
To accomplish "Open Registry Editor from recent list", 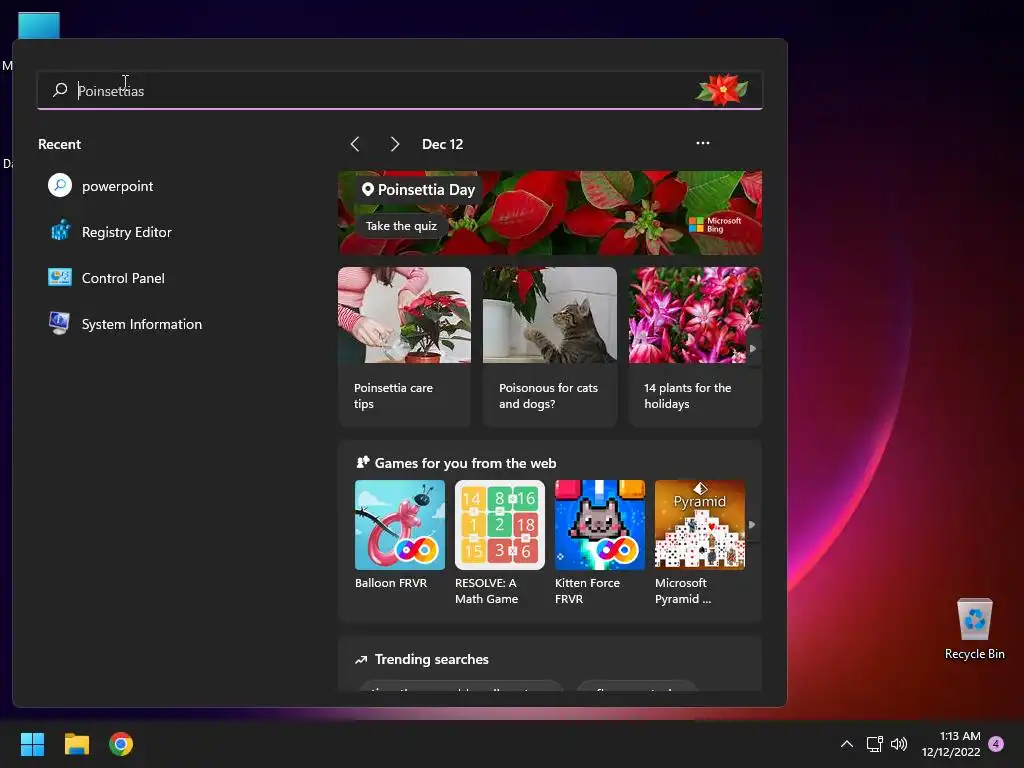I will [x=126, y=232].
